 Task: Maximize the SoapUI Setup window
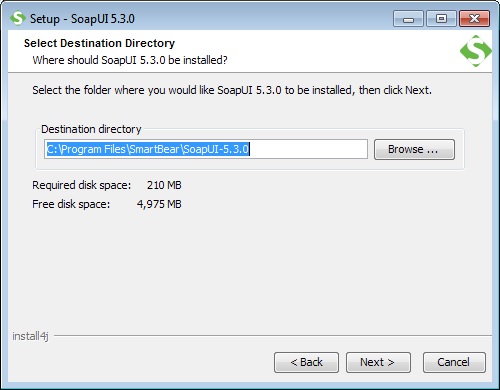(441, 19)
